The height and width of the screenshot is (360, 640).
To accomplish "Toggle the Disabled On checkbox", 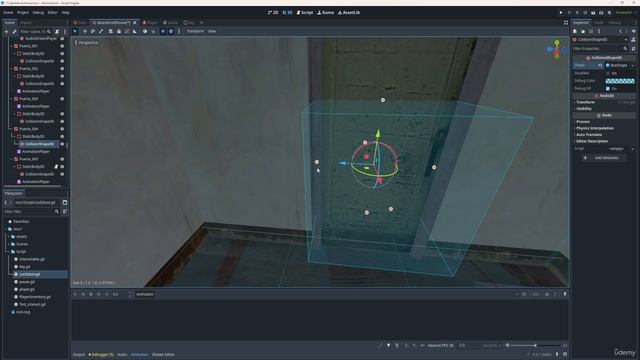I will click(x=608, y=73).
